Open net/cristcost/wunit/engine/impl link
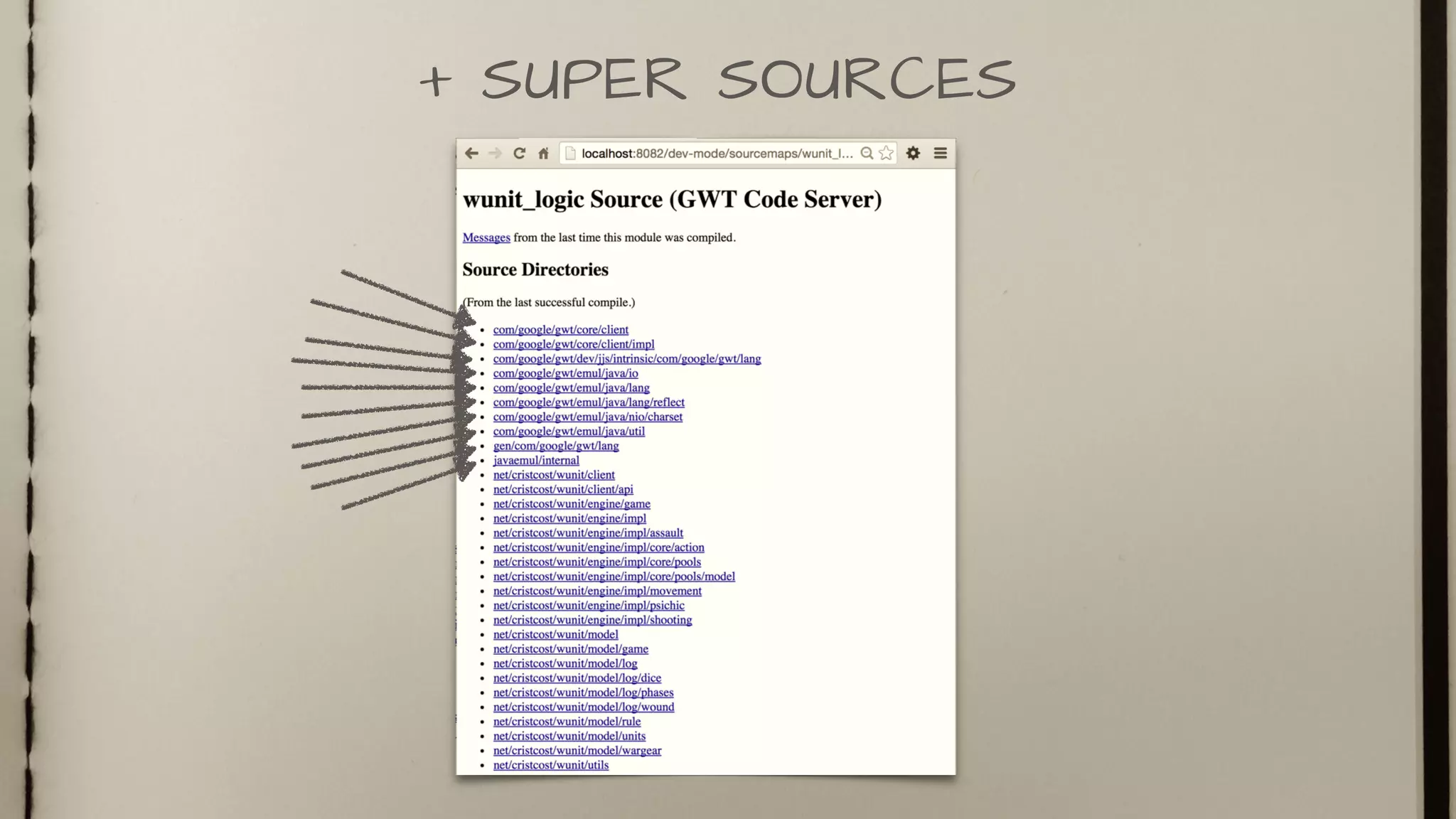Viewport: 1456px width, 819px height. click(x=569, y=518)
